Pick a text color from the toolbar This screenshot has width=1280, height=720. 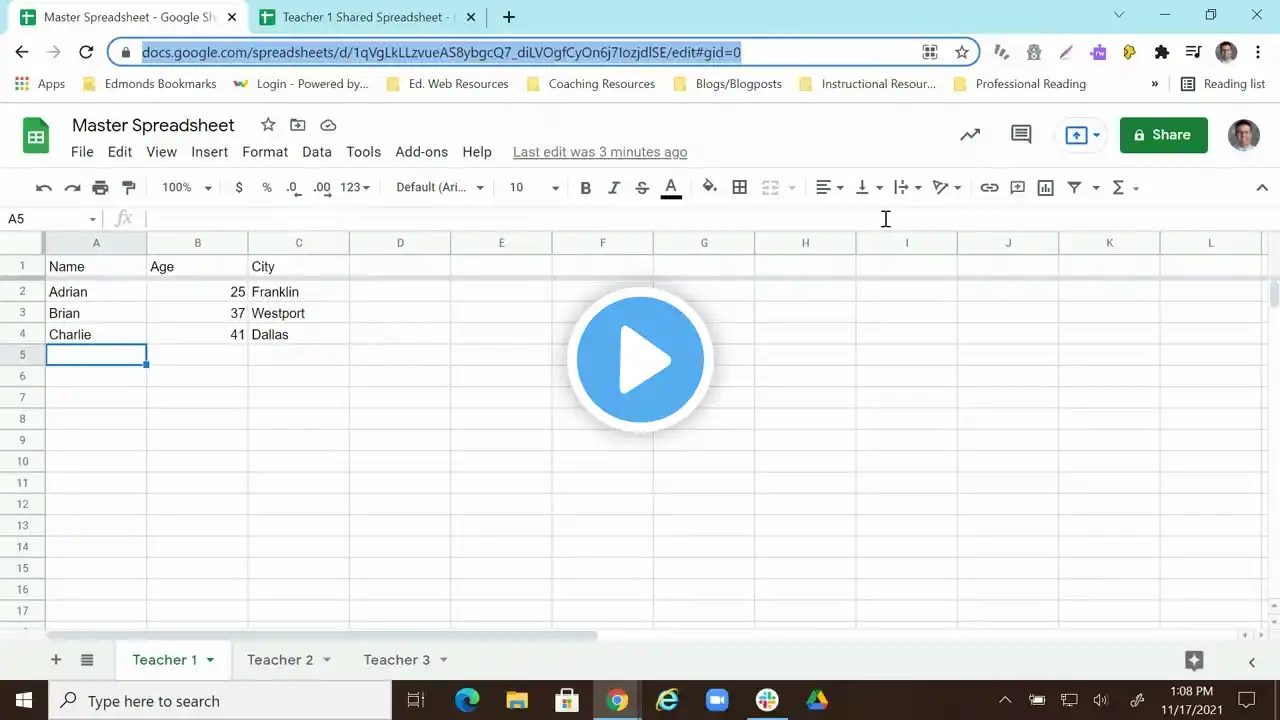(671, 187)
